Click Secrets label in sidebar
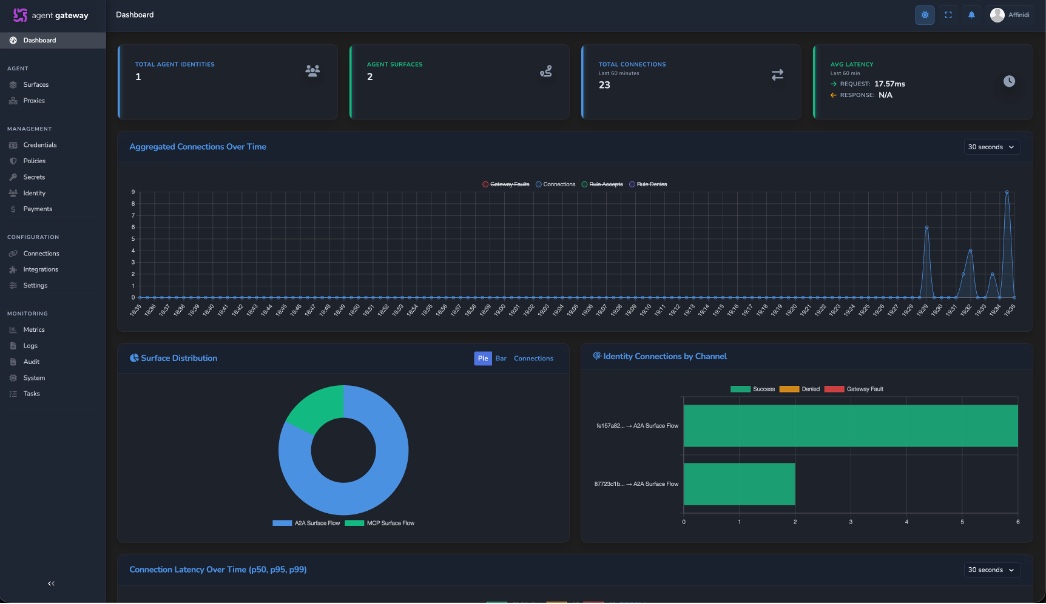The width and height of the screenshot is (1046, 604). point(34,177)
